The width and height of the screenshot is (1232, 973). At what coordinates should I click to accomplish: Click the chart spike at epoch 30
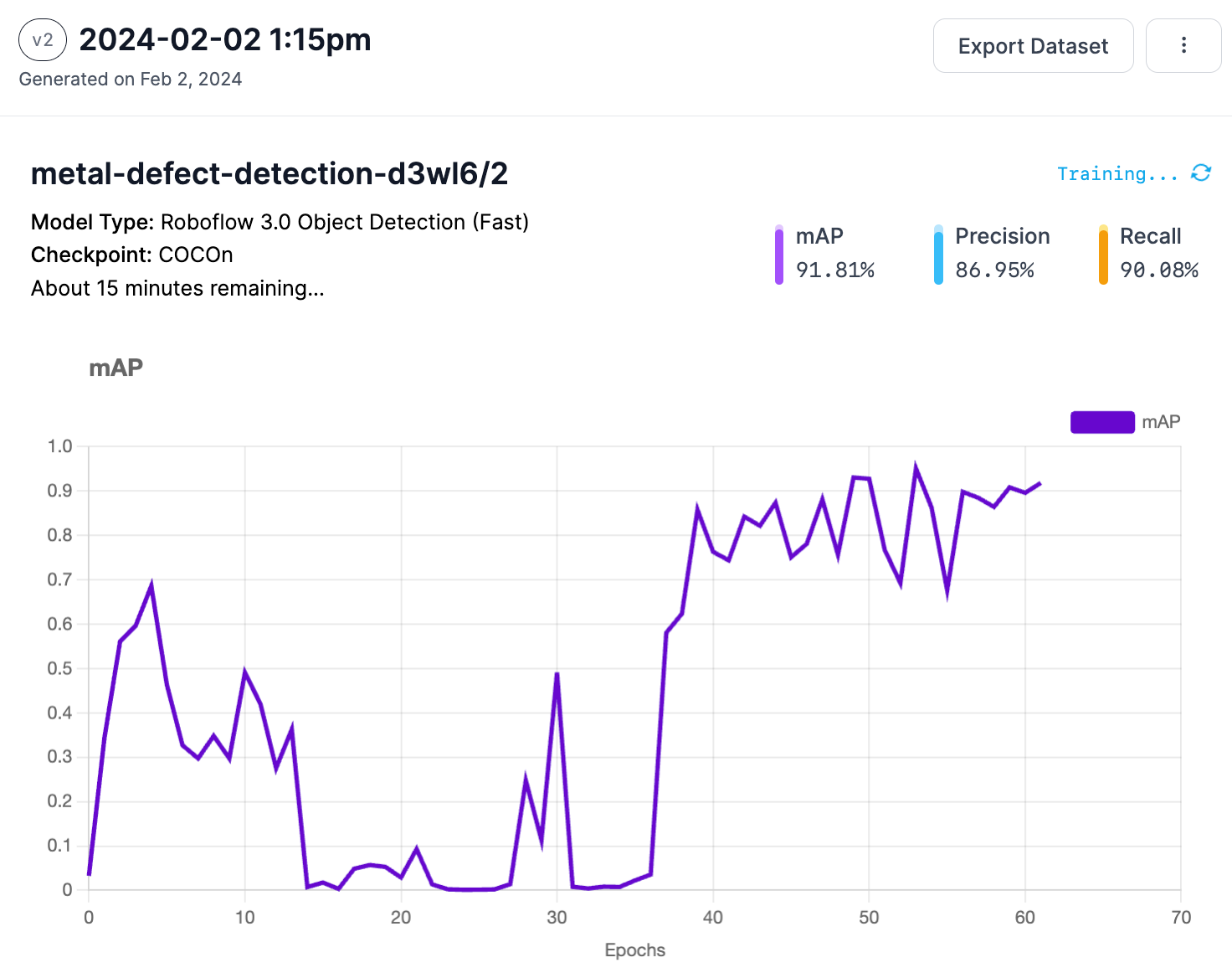557,674
